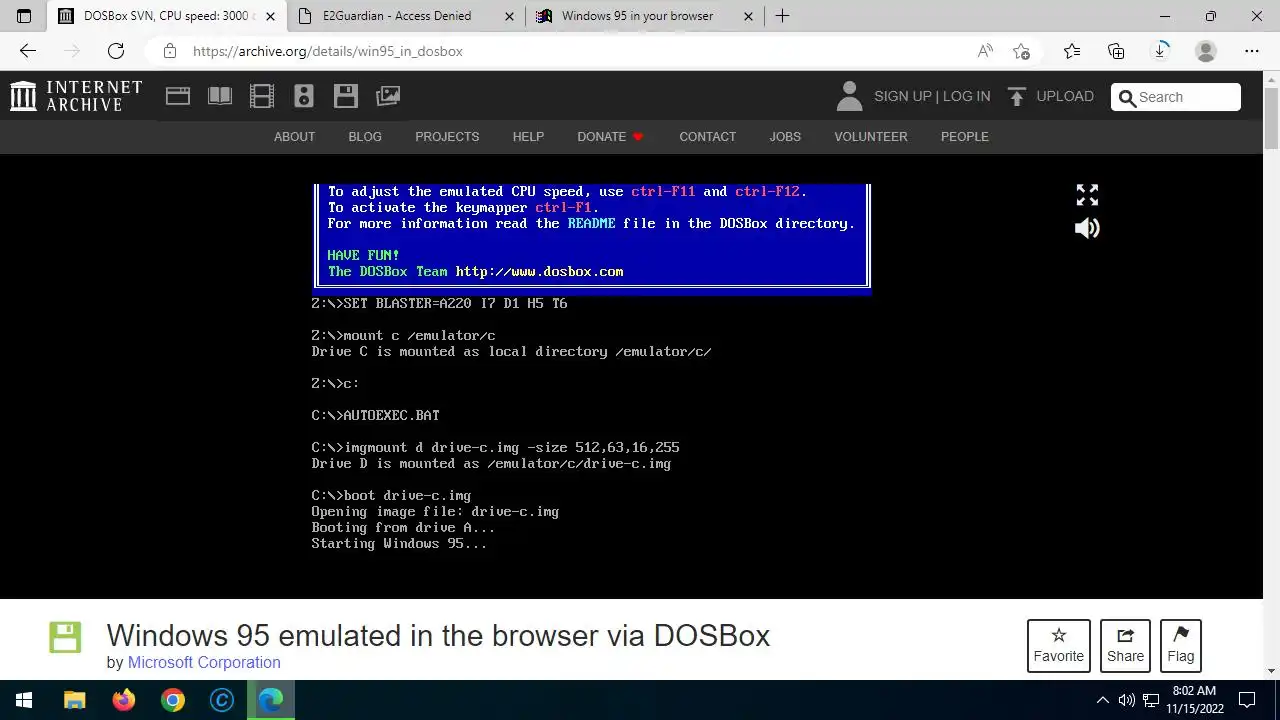Viewport: 1280px width, 720px height.
Task: Click the site info lock icon
Action: tap(170, 51)
